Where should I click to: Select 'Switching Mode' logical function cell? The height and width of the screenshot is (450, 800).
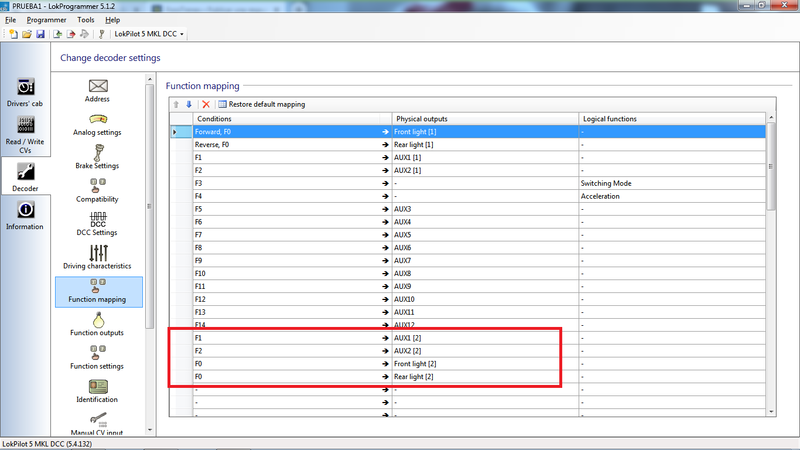(x=672, y=183)
